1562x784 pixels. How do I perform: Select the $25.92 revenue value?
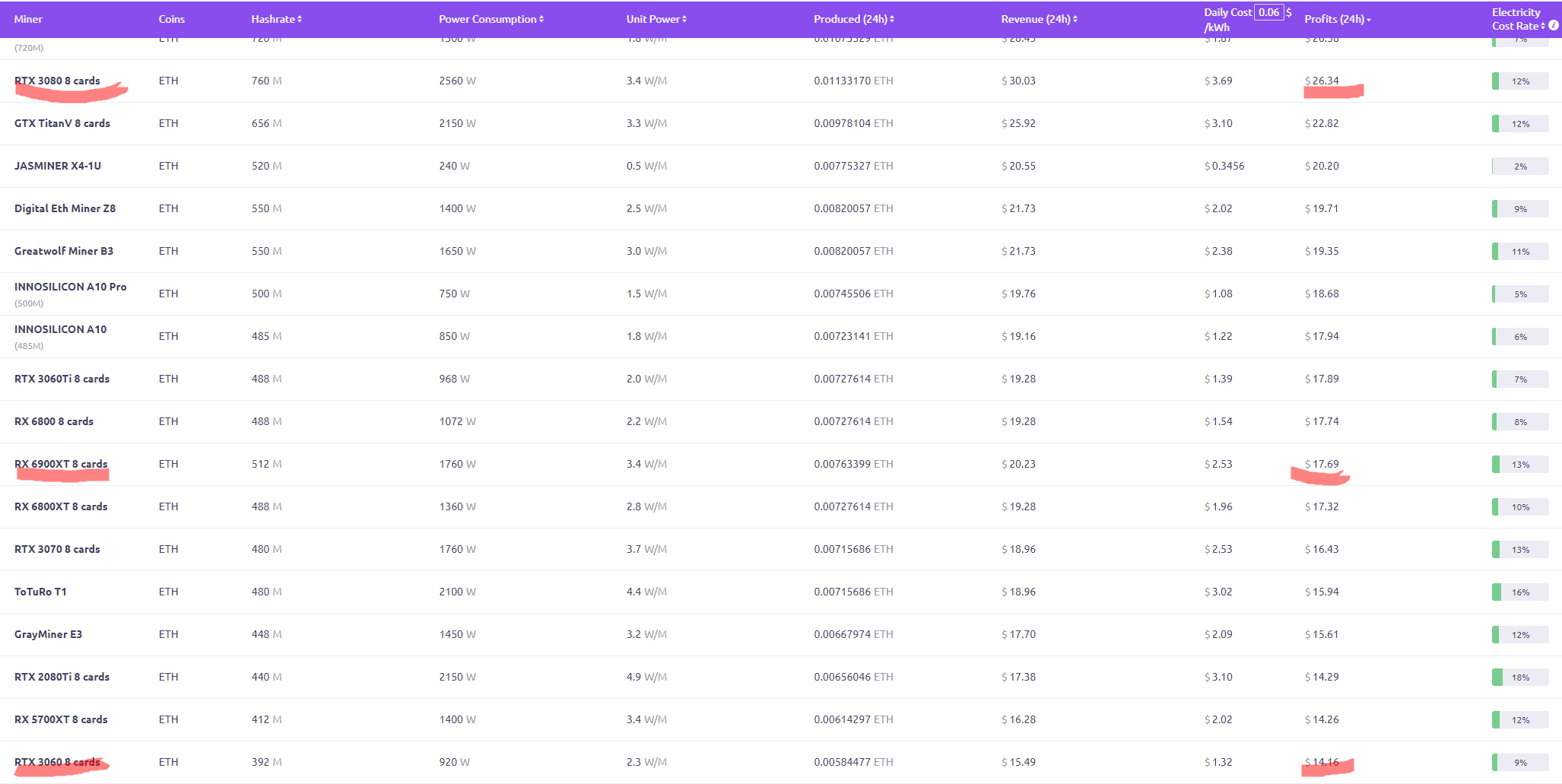point(1019,123)
